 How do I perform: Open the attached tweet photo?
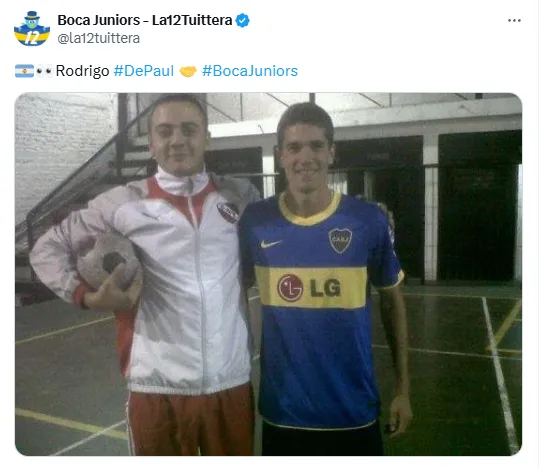(x=268, y=274)
